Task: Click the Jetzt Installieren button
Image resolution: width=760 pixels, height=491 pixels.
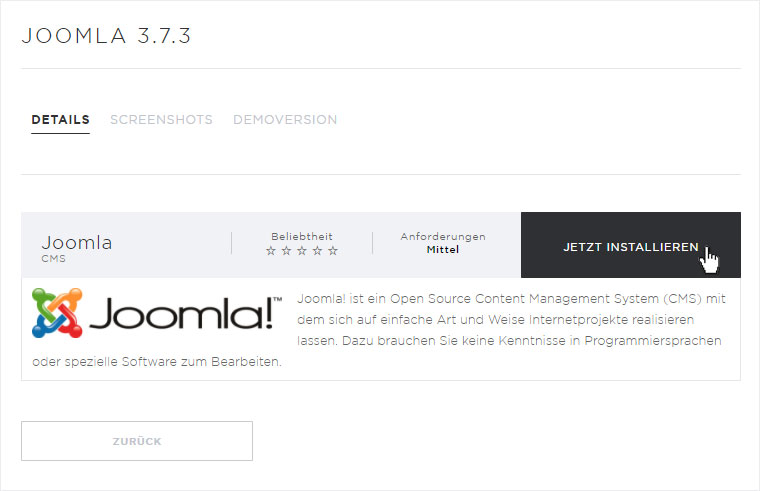Action: coord(631,245)
